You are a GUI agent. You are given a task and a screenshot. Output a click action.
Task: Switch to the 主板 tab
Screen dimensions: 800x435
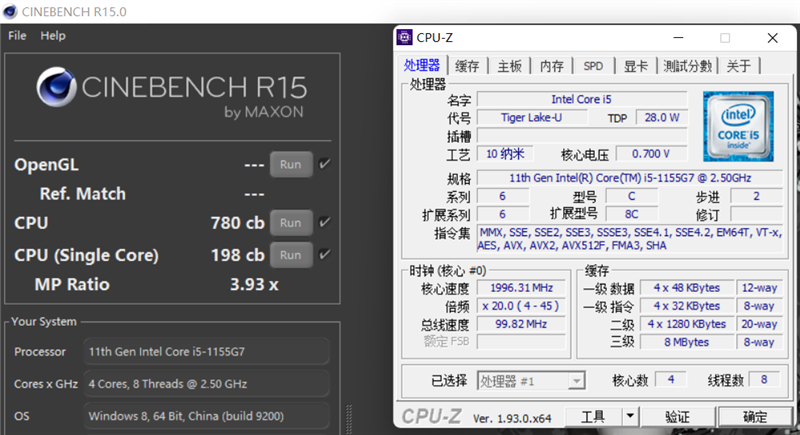pos(509,66)
